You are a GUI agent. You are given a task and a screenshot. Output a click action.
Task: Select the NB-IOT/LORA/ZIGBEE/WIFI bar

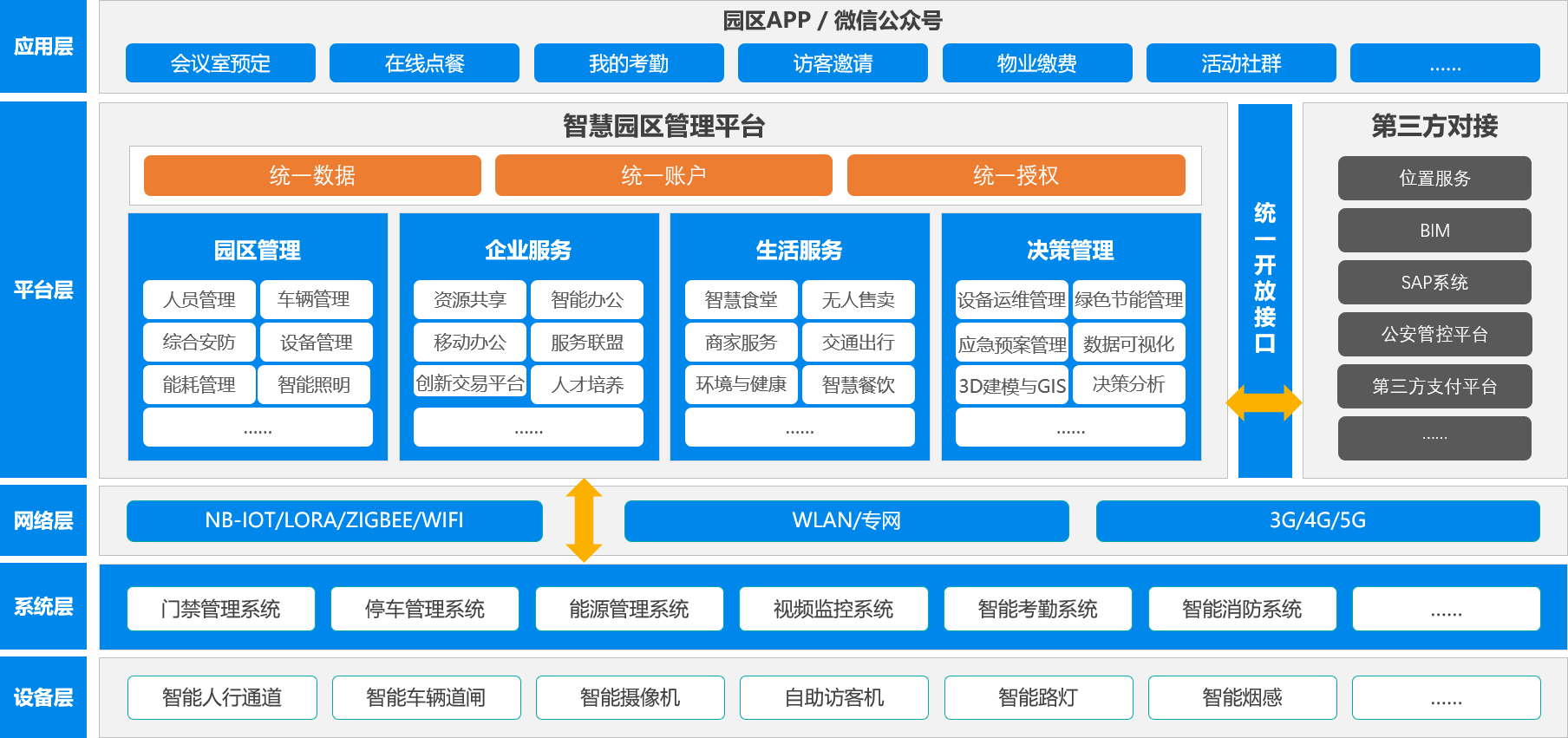tap(335, 520)
